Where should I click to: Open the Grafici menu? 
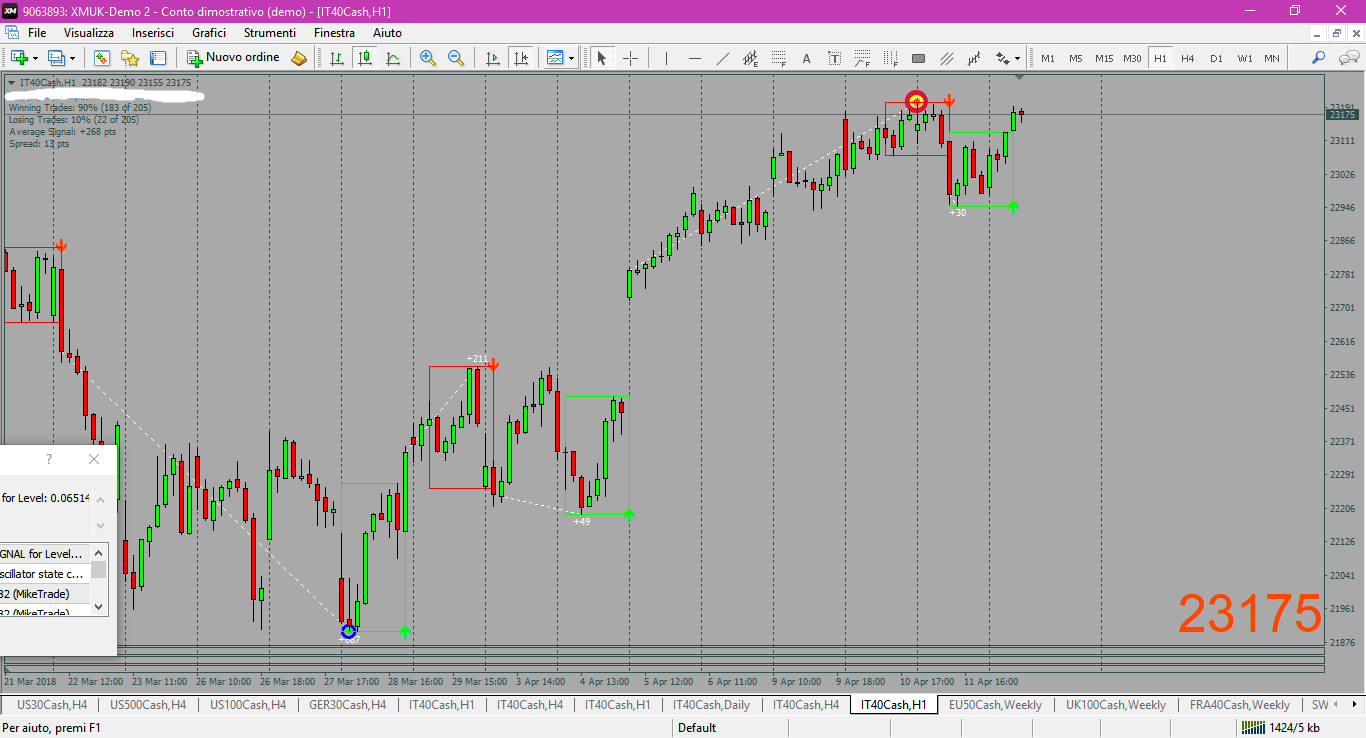tap(209, 33)
